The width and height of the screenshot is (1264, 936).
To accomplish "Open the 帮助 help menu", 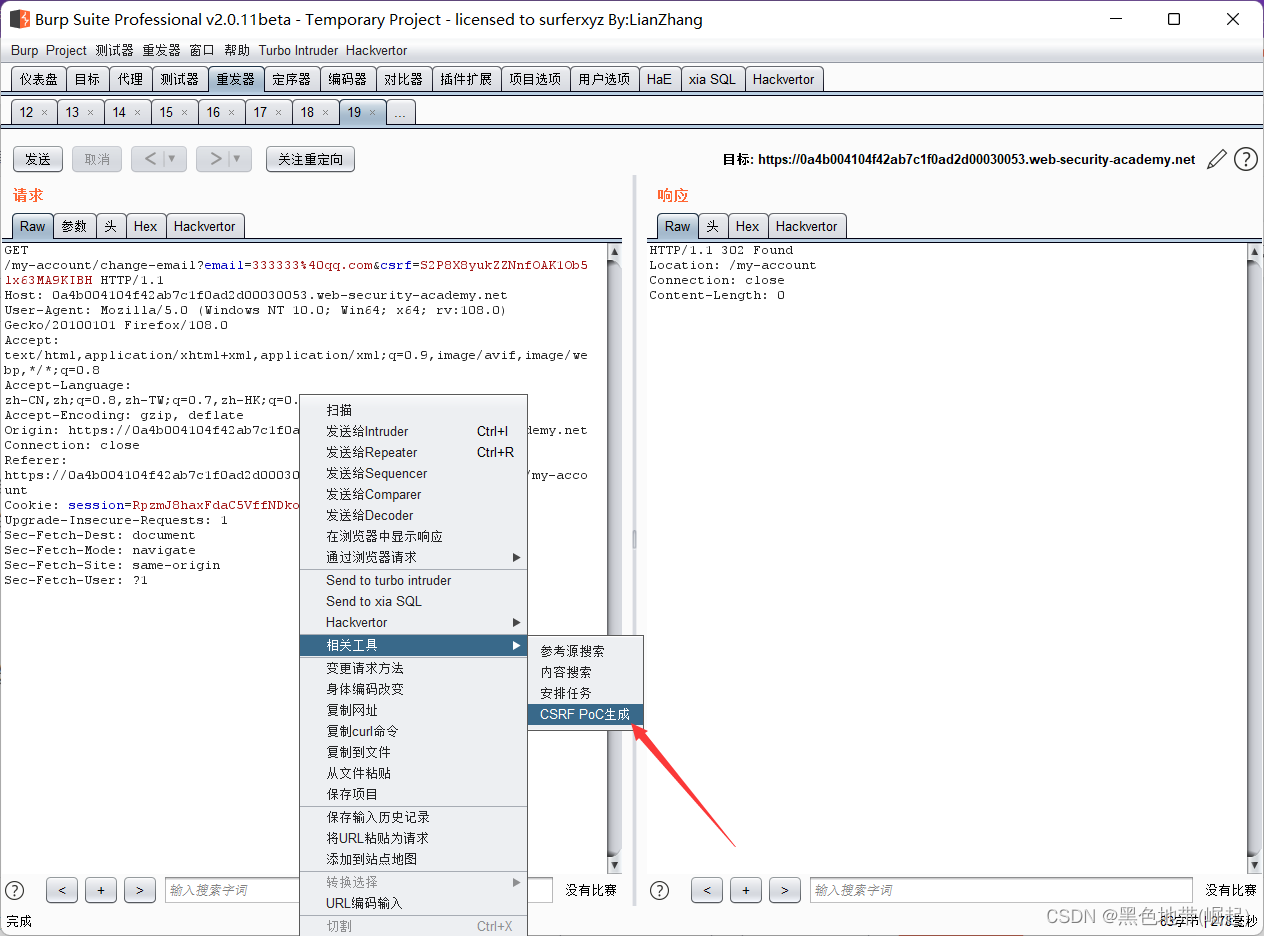I will 237,50.
